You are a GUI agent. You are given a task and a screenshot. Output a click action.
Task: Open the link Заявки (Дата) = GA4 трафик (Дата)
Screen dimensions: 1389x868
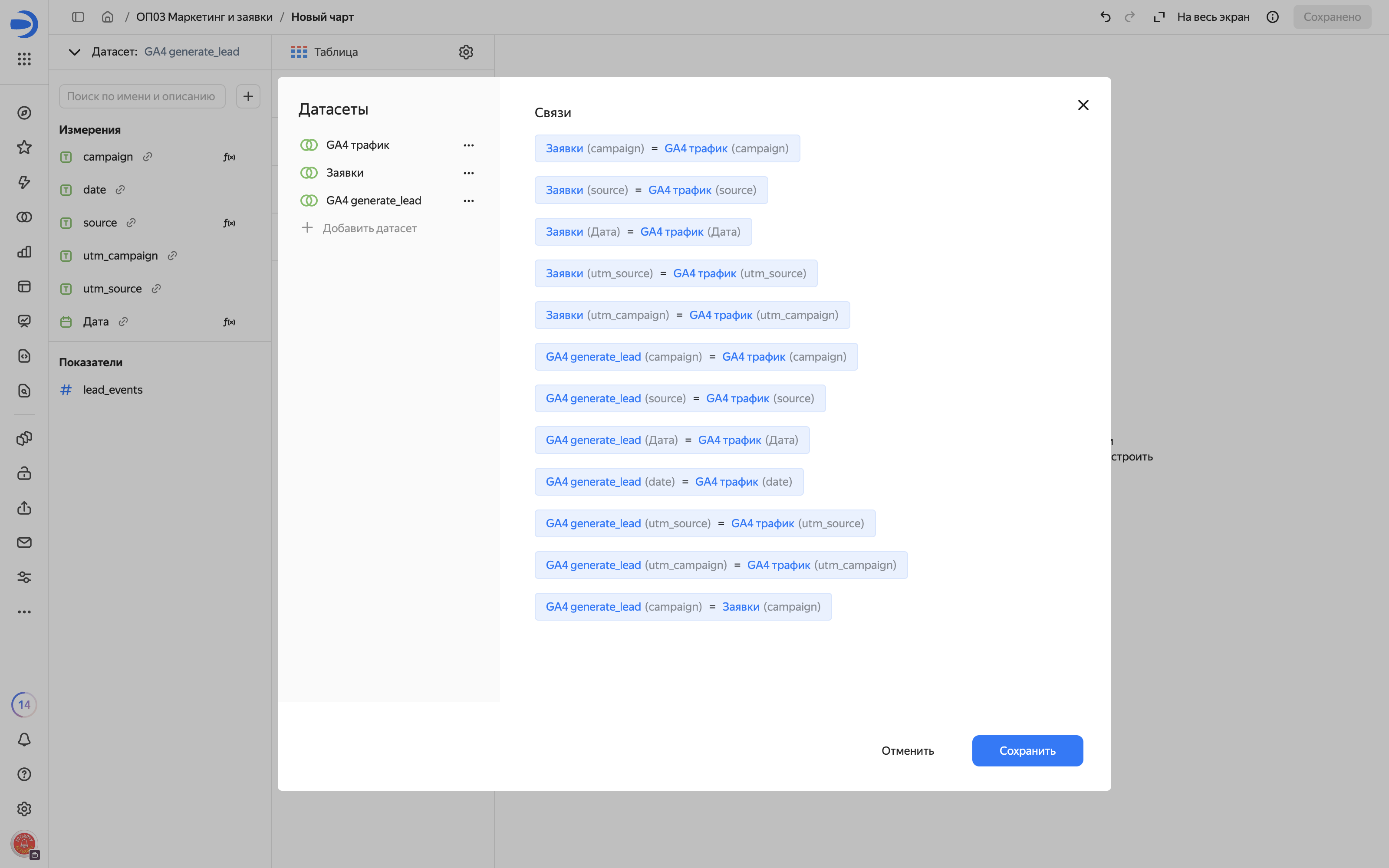[x=643, y=231]
